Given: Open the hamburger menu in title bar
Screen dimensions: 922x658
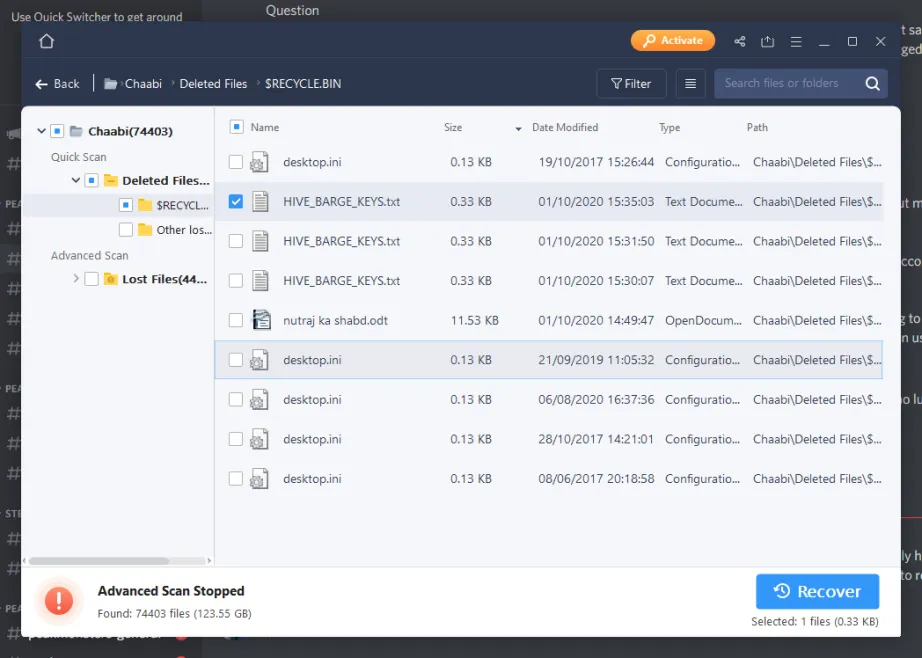Looking at the screenshot, I should (x=796, y=42).
